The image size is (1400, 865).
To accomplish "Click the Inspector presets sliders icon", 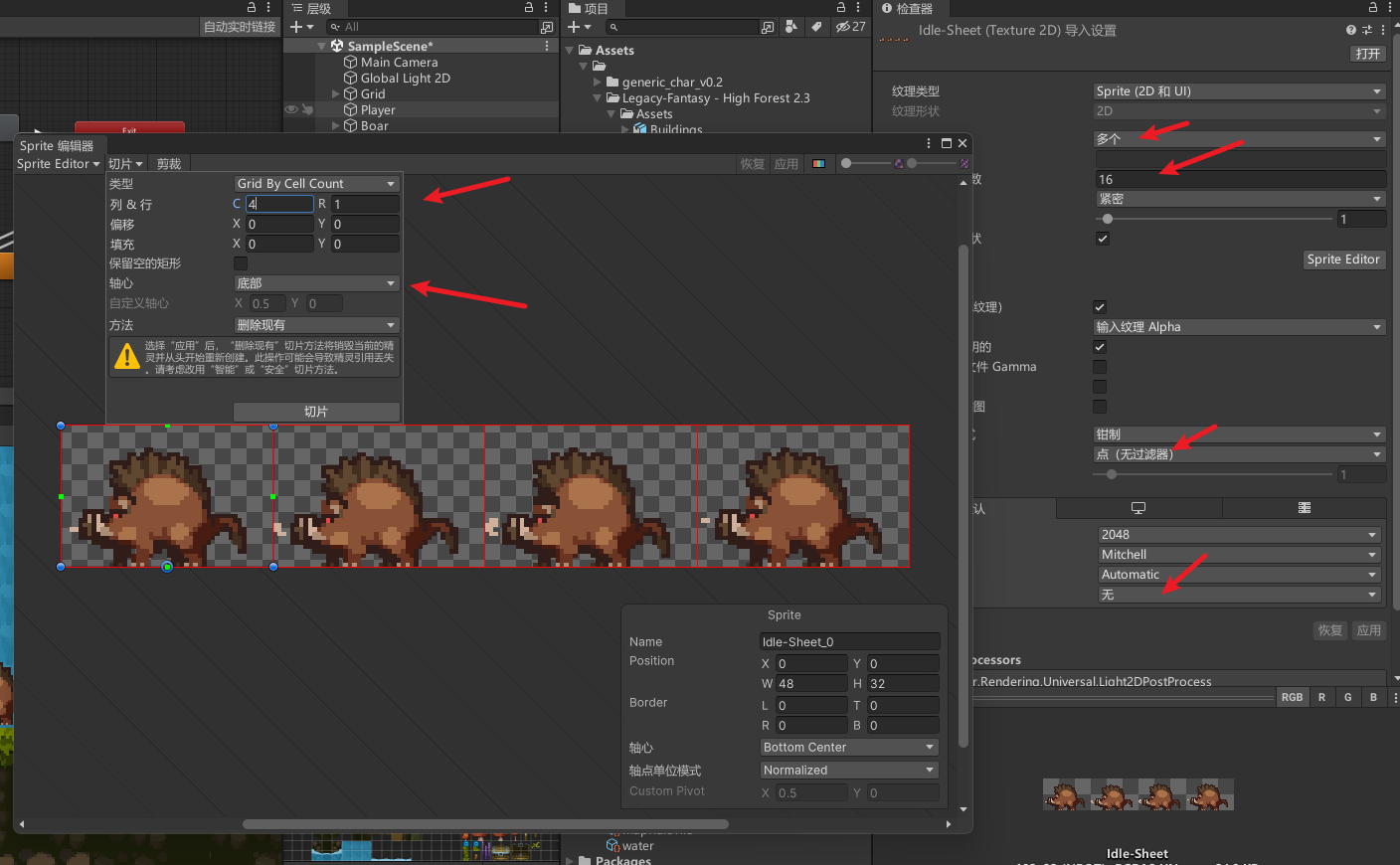I will (1367, 30).
